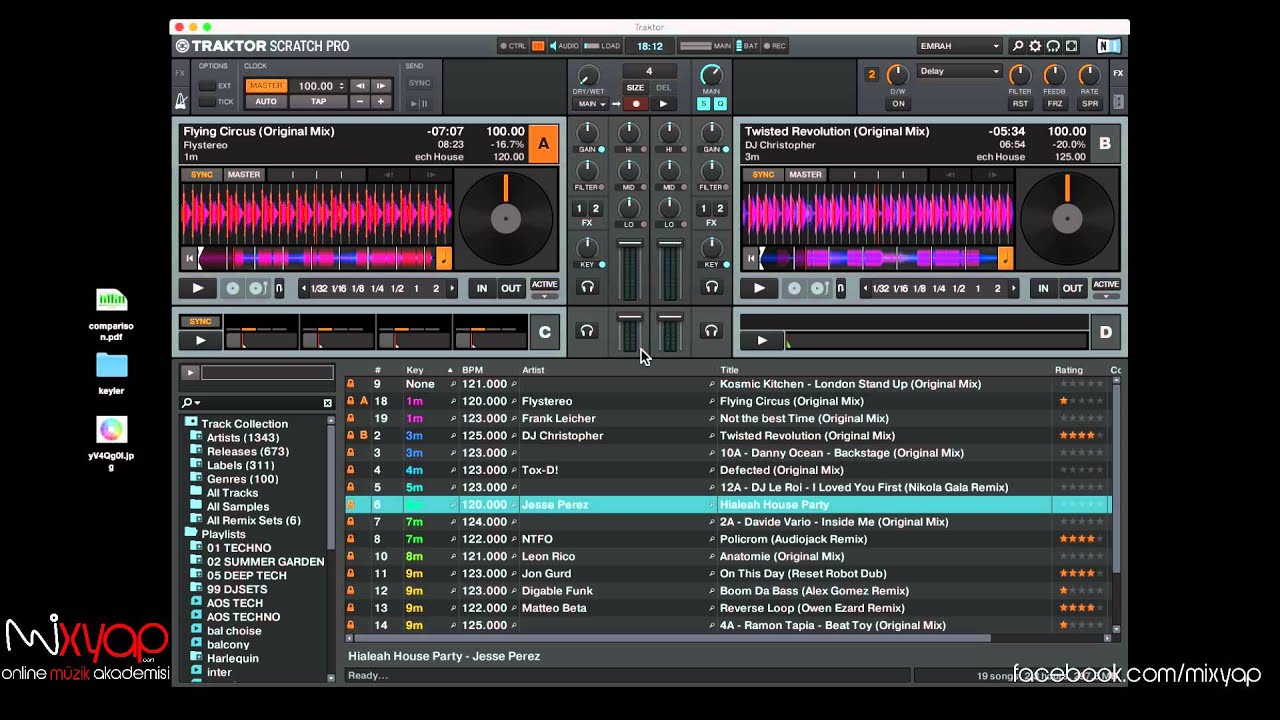Click deck A cup button icon
Screen dimensions: 1280x720
pyautogui.click(x=256, y=288)
